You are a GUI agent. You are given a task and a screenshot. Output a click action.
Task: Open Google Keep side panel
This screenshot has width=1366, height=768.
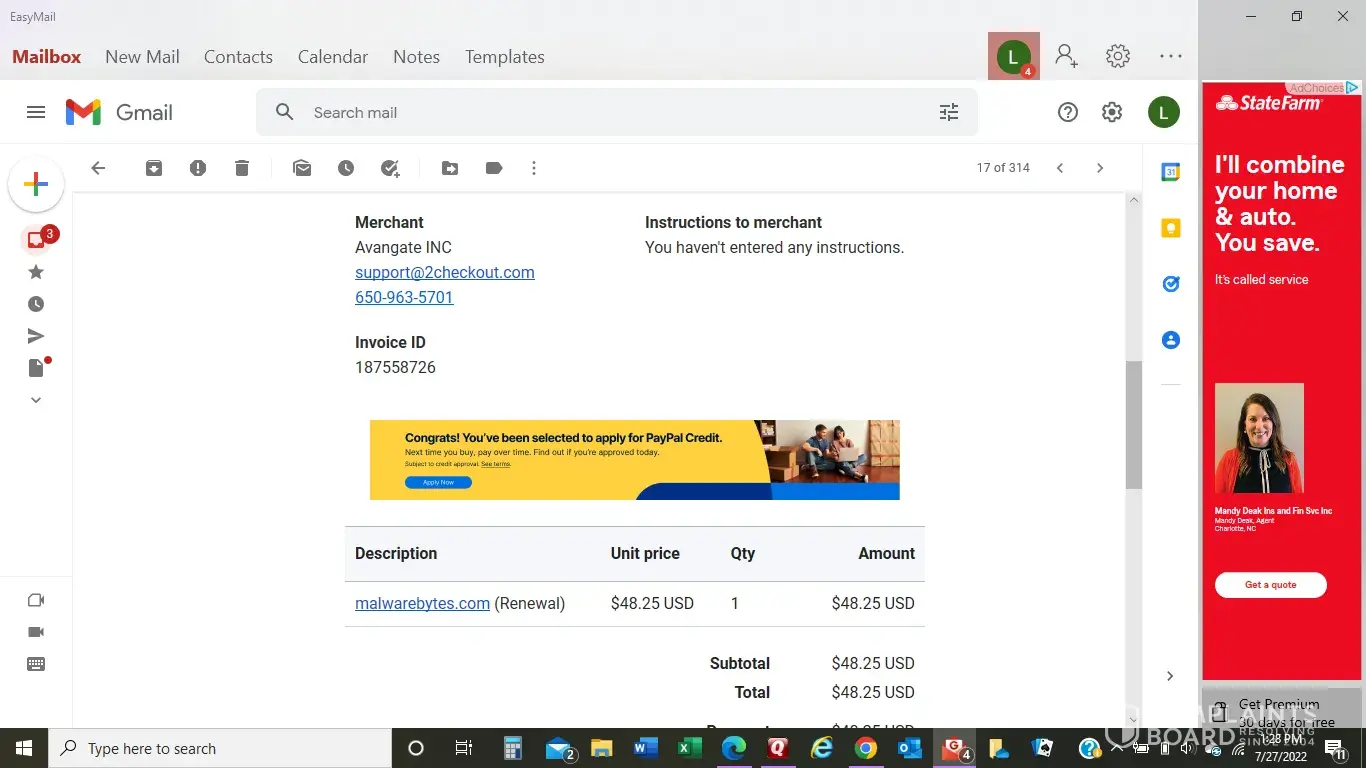(x=1171, y=228)
